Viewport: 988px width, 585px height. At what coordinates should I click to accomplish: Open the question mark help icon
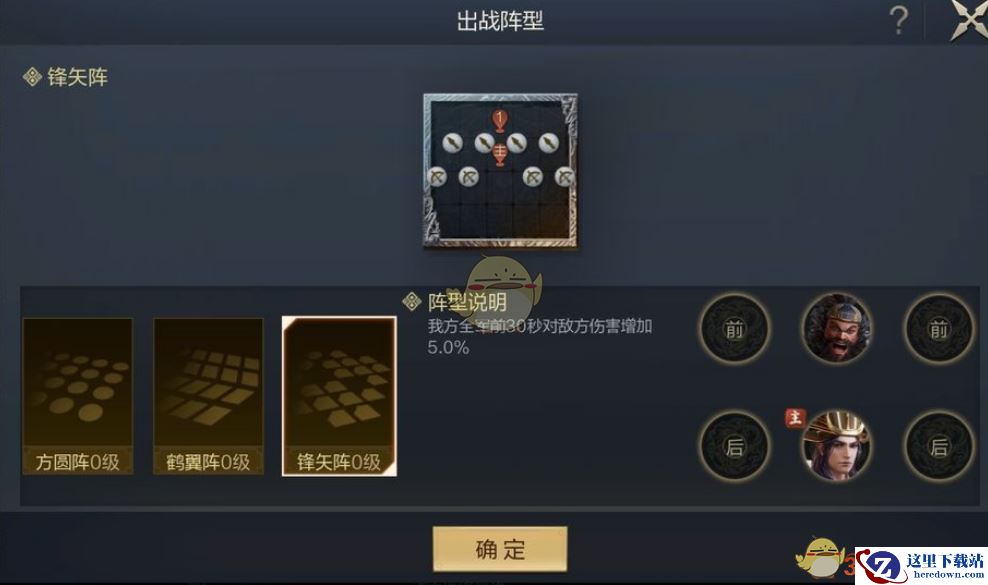[899, 21]
